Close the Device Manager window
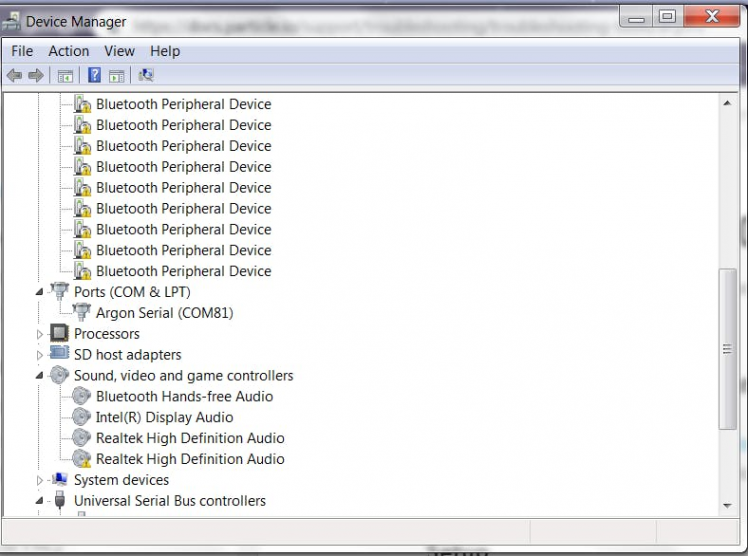The width and height of the screenshot is (748, 556). pyautogui.click(x=712, y=17)
